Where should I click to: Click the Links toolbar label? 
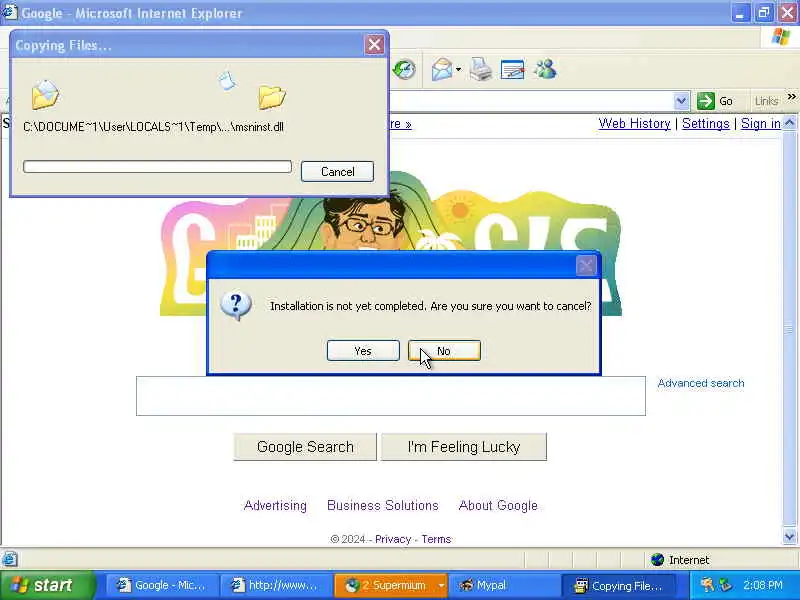[x=766, y=101]
